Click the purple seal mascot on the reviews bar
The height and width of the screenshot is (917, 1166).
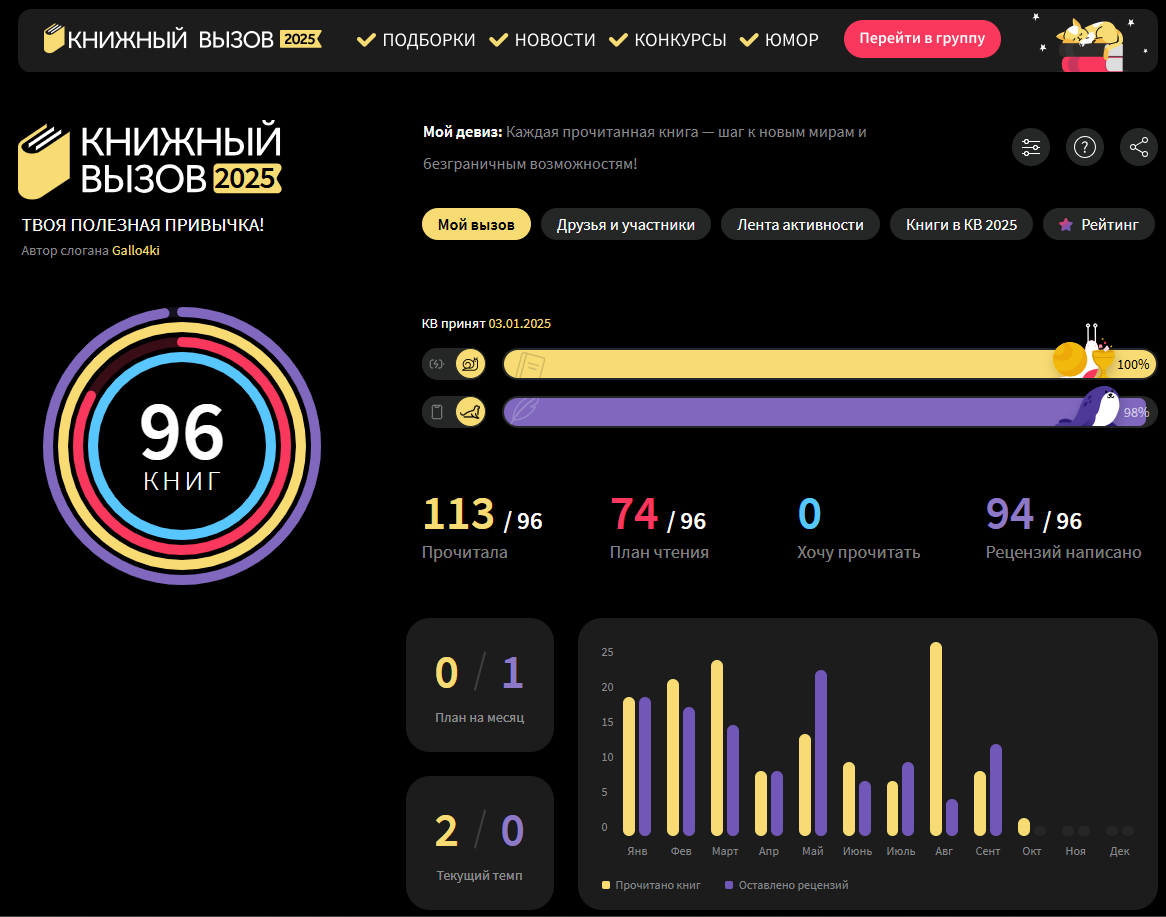coord(1089,408)
